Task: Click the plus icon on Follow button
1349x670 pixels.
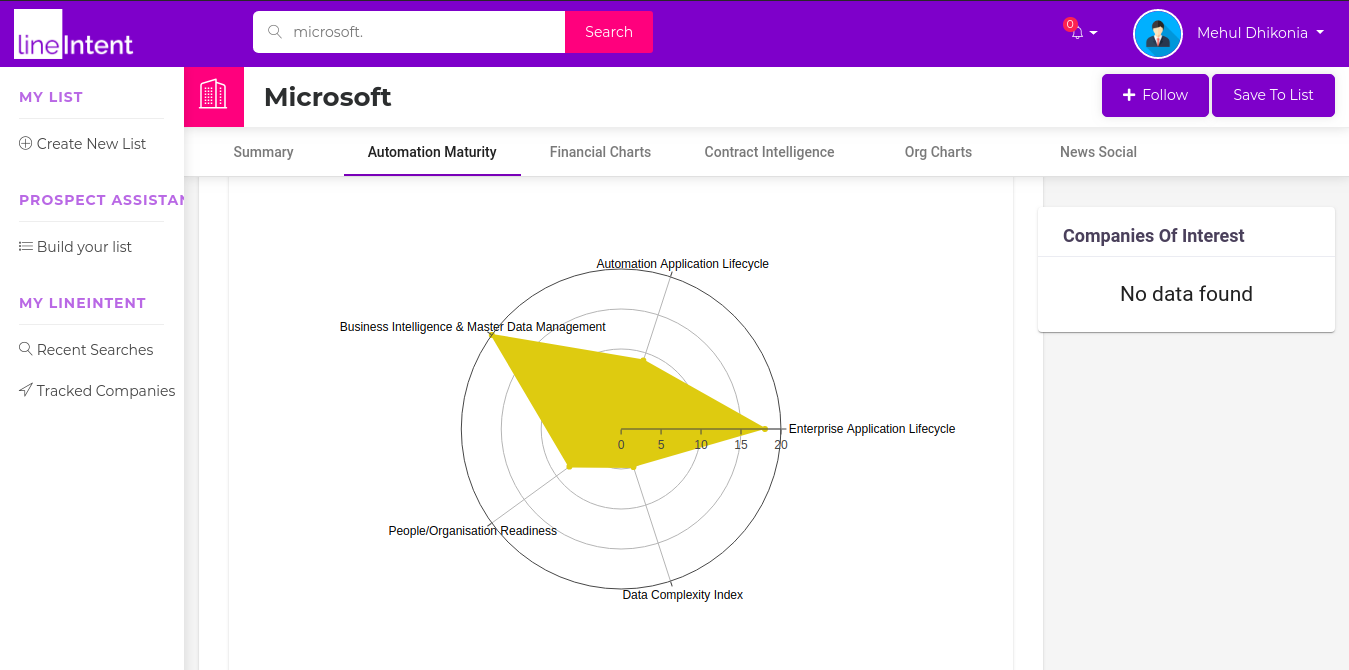Action: 1129,95
